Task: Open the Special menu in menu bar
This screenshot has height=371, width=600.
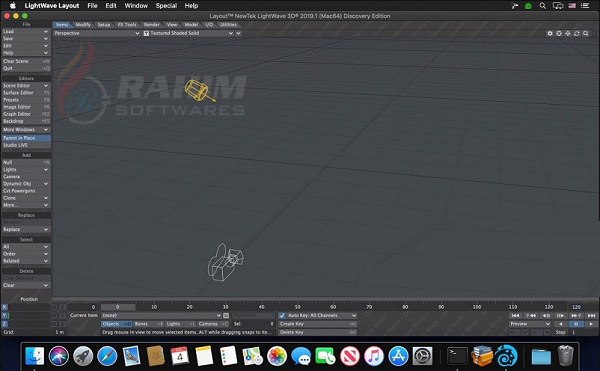Action: (166, 6)
